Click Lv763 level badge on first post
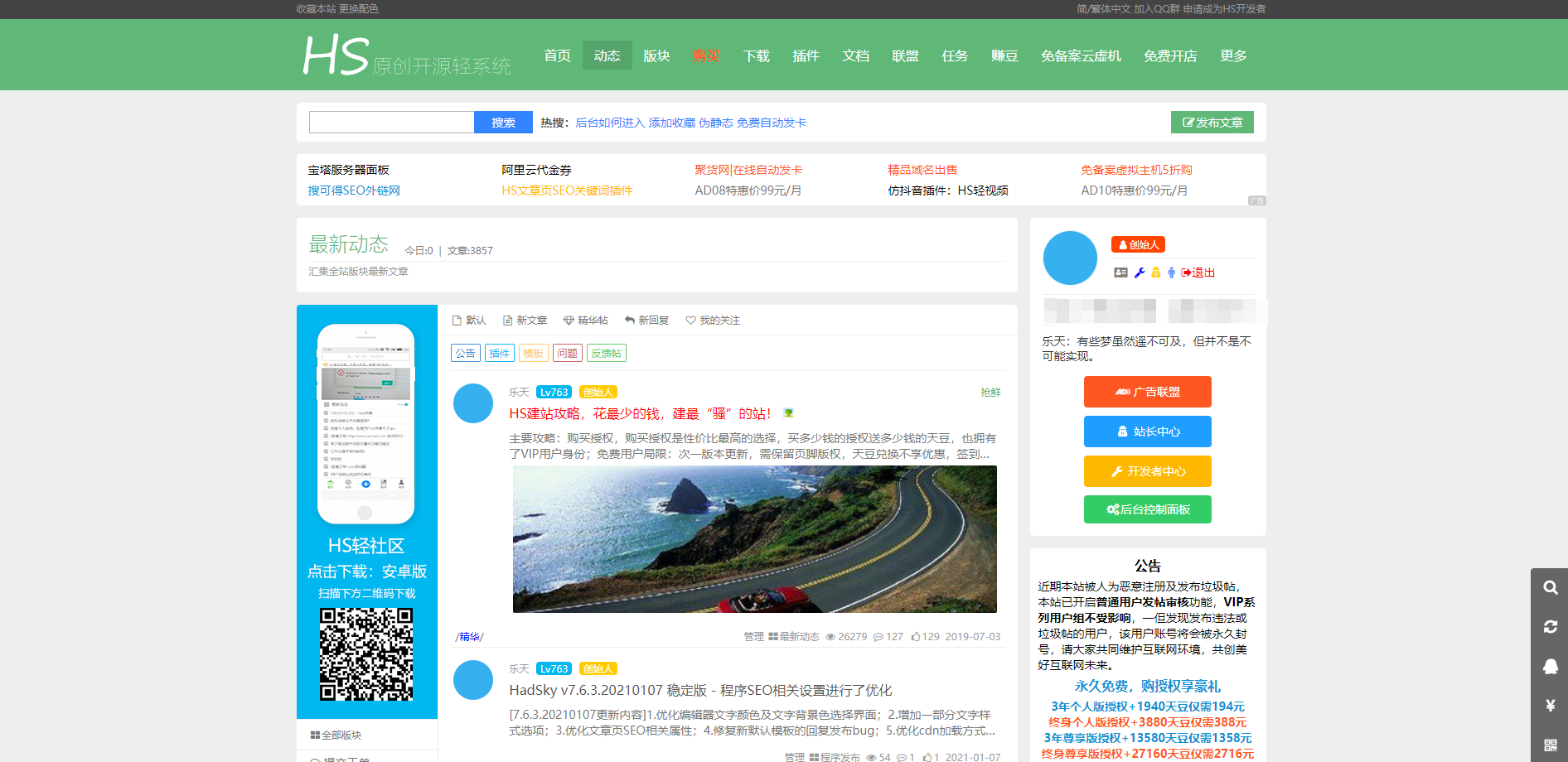The image size is (1568, 762). [x=554, y=392]
